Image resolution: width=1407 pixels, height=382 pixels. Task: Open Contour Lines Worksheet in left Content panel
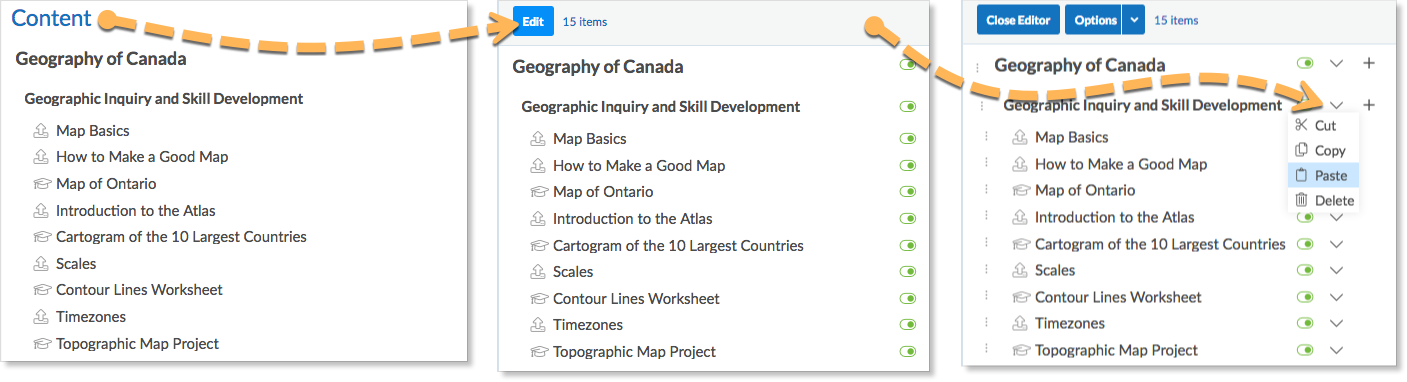pos(139,290)
